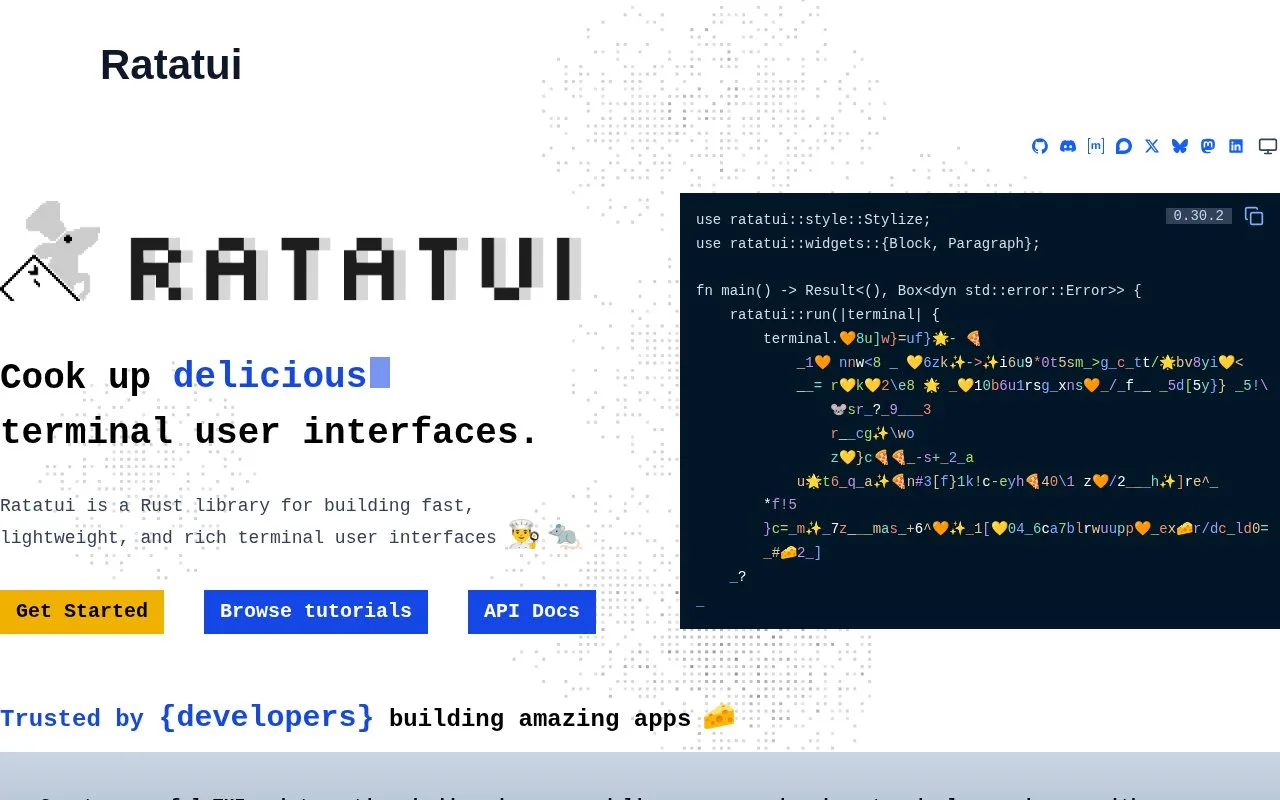Open the LinkedIn icon link
The height and width of the screenshot is (800, 1280).
(1236, 146)
